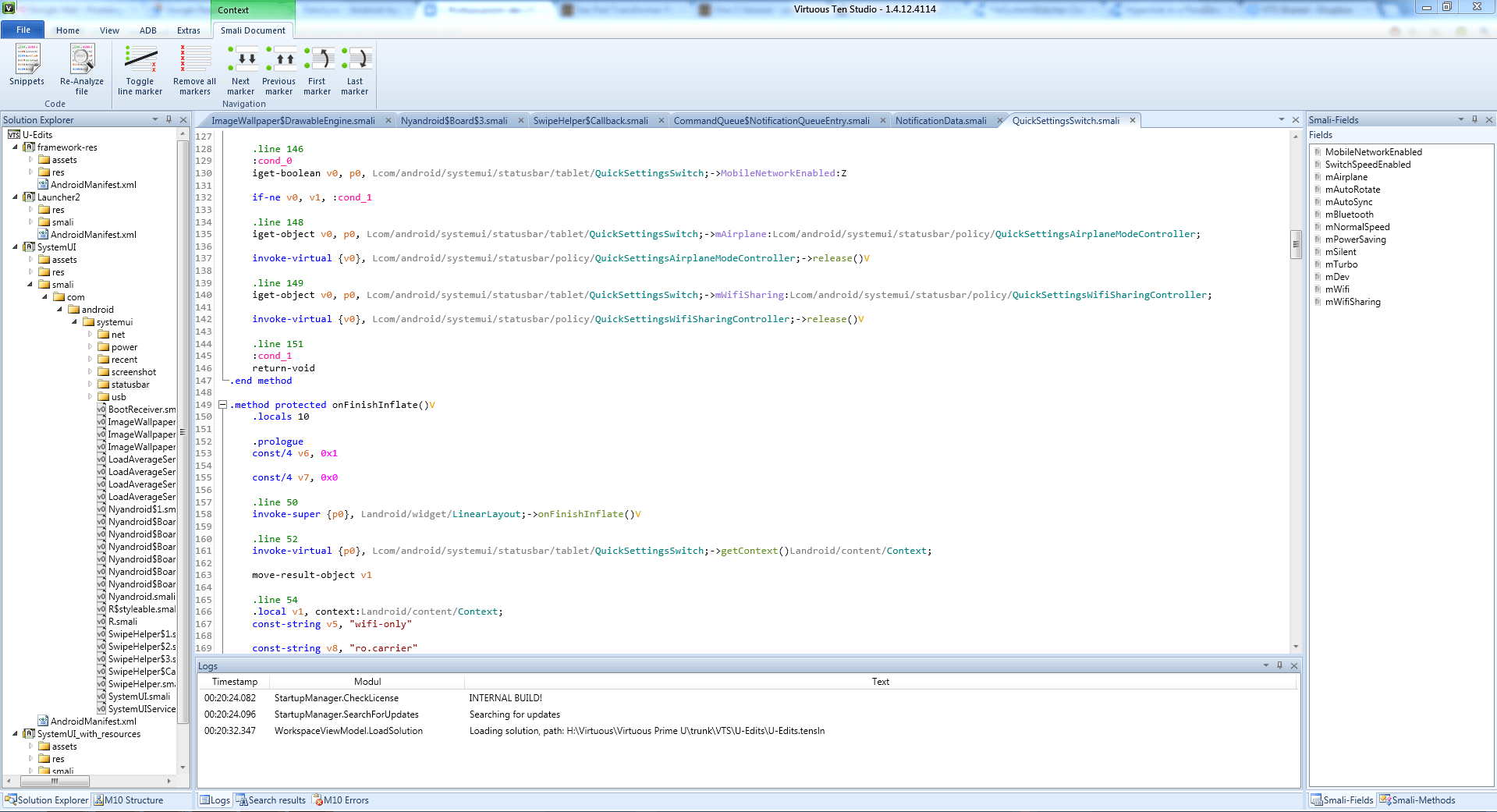1497x812 pixels.
Task: Open the document tab list dropdown
Action: [1281, 119]
